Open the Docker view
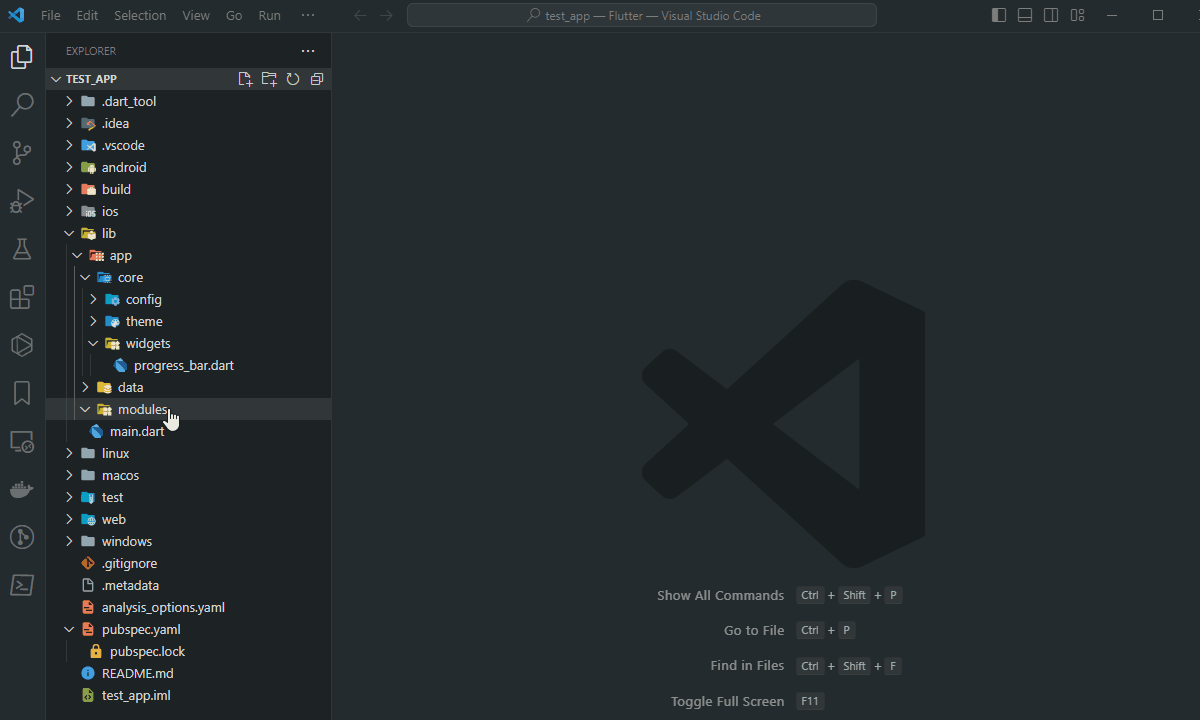The image size is (1200, 720). pyautogui.click(x=22, y=489)
